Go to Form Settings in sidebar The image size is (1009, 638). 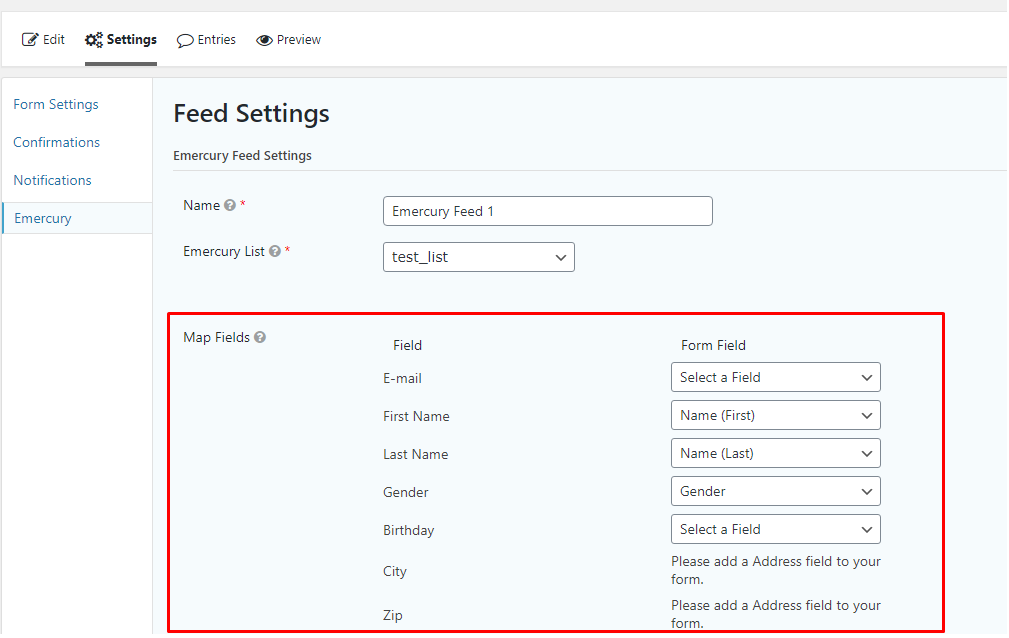(56, 104)
